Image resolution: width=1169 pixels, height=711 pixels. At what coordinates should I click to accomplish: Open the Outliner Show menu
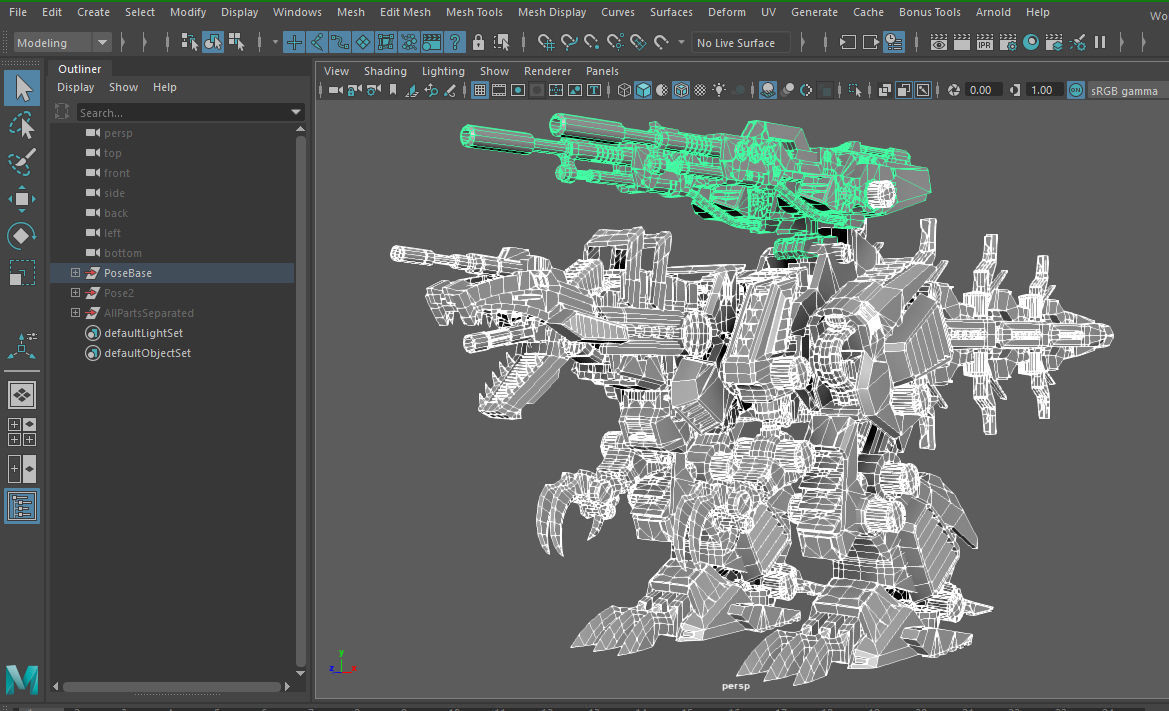[123, 87]
